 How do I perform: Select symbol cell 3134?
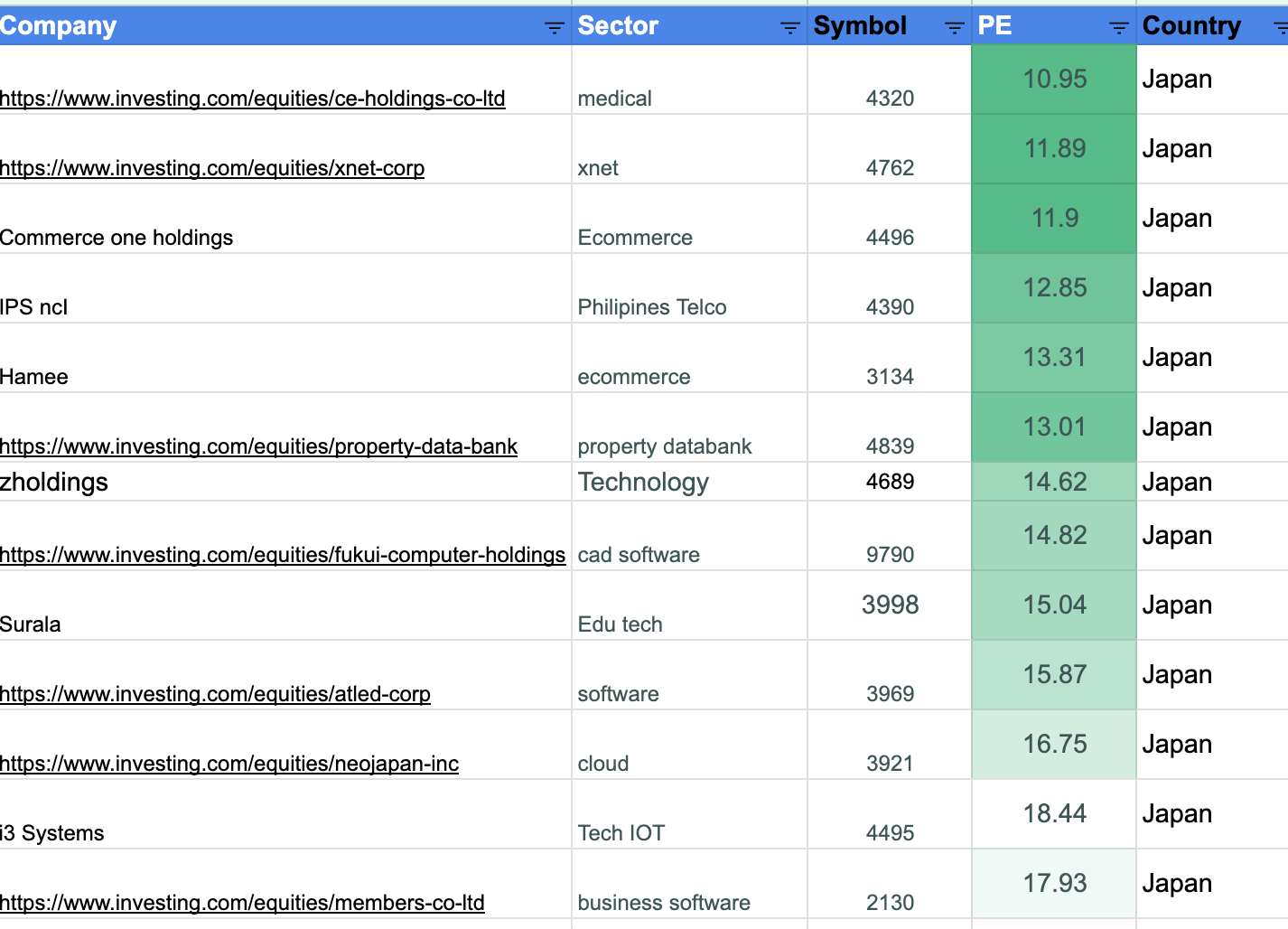[890, 358]
